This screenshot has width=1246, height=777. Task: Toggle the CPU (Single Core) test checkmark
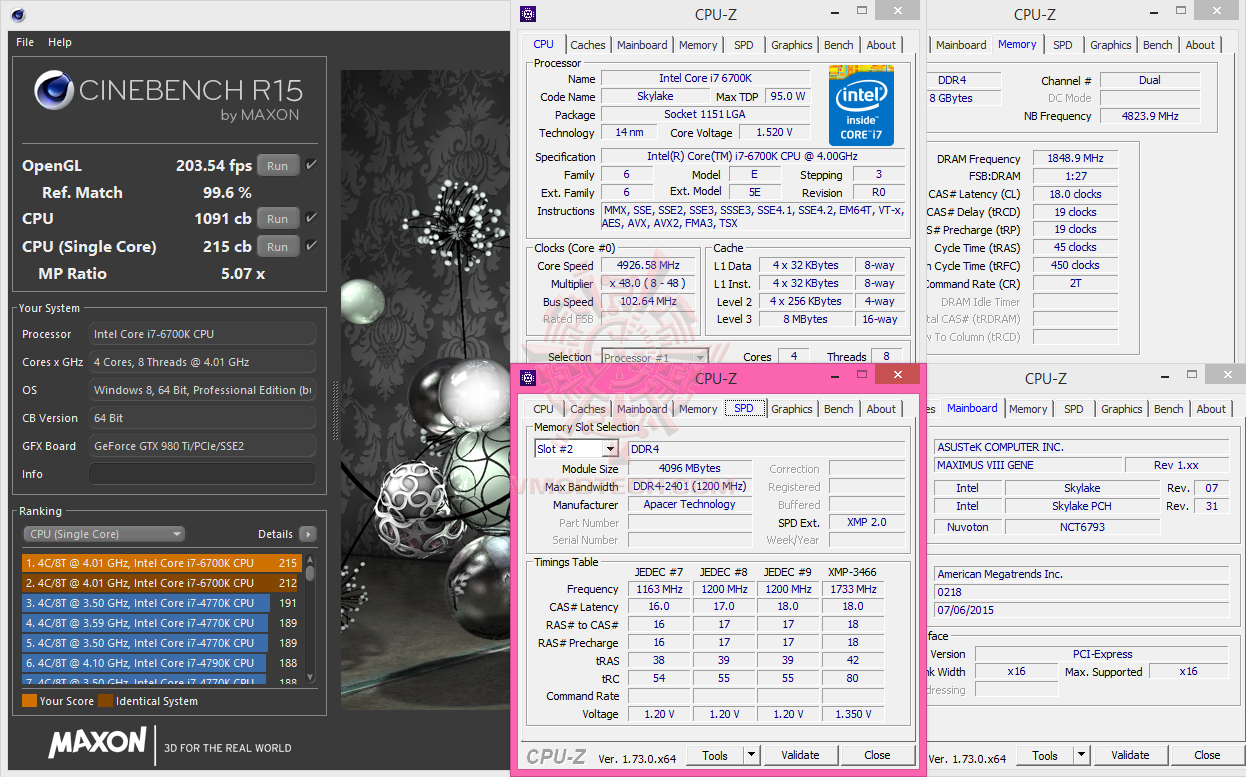(312, 246)
